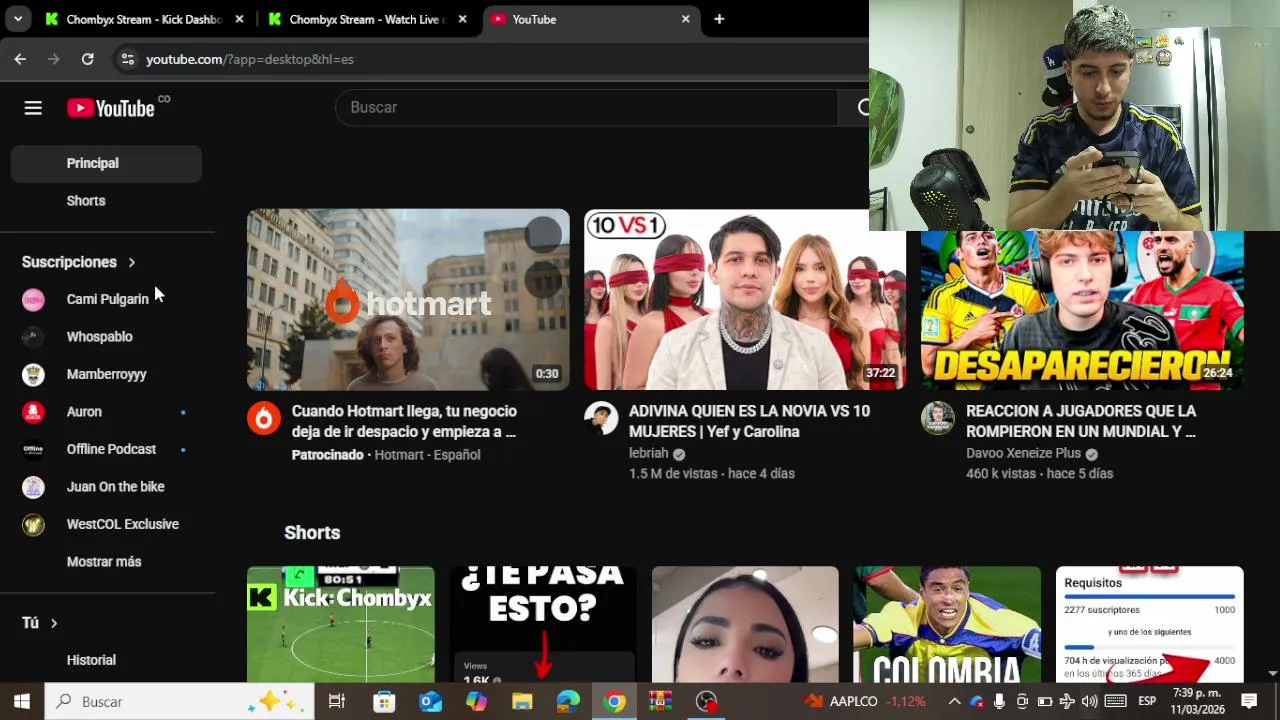View site information icon in address bar
Viewport: 1280px width, 720px height.
point(127,59)
